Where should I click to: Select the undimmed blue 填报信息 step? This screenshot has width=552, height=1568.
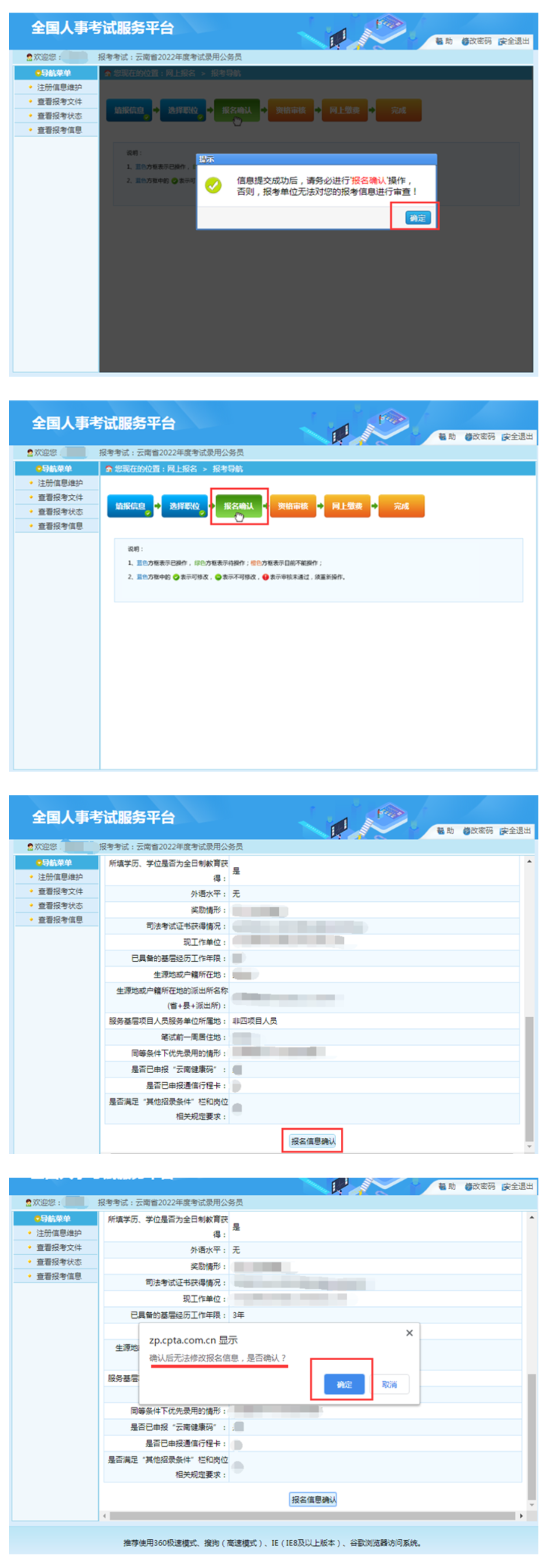130,506
